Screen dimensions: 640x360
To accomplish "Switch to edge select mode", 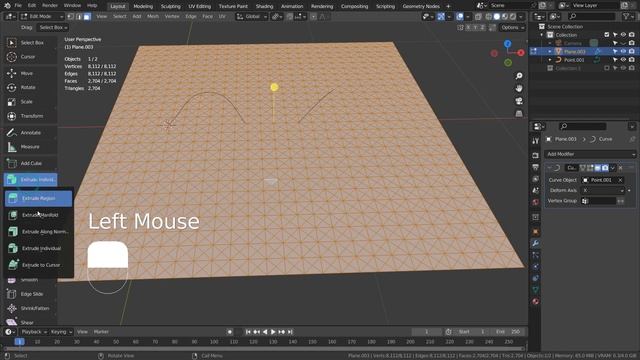I will point(79,17).
